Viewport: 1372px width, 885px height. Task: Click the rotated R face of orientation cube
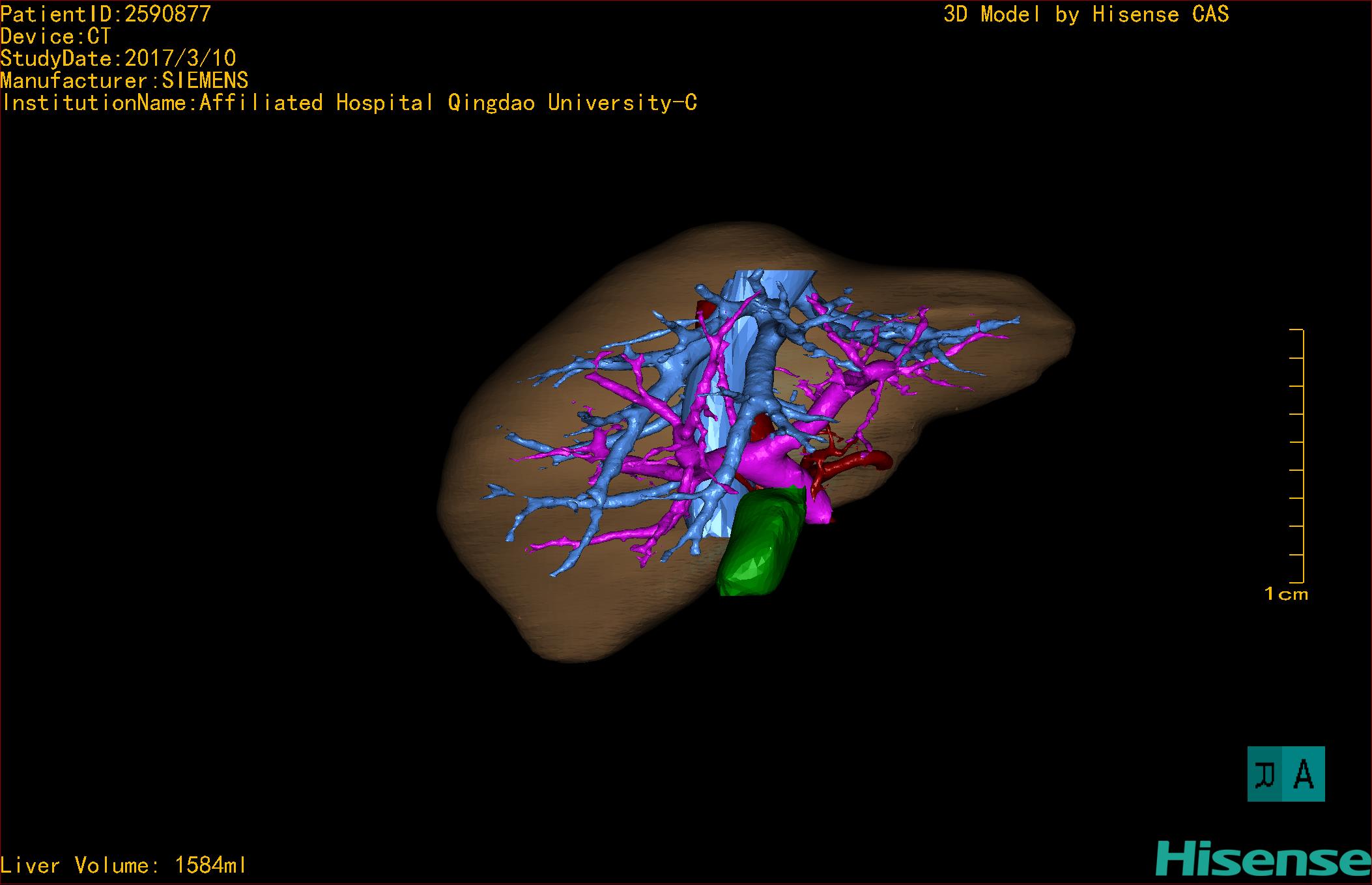1265,774
